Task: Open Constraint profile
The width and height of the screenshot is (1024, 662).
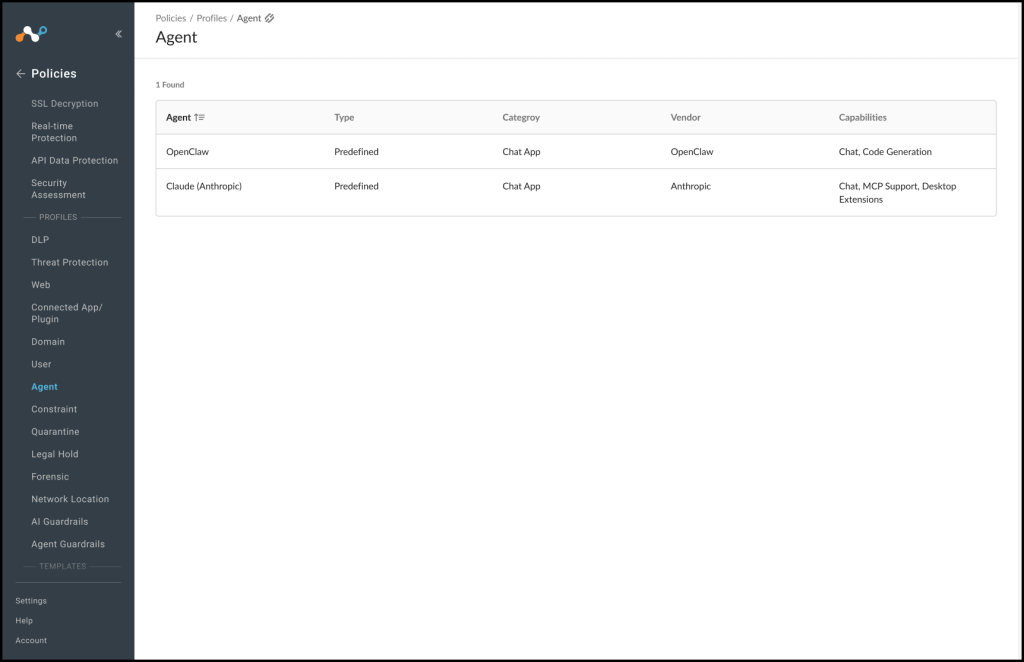Action: (x=54, y=409)
